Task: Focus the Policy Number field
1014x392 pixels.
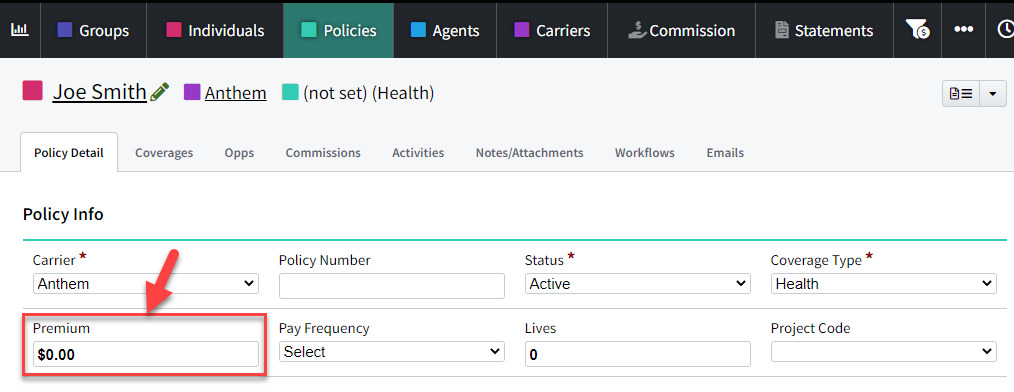Action: [392, 286]
